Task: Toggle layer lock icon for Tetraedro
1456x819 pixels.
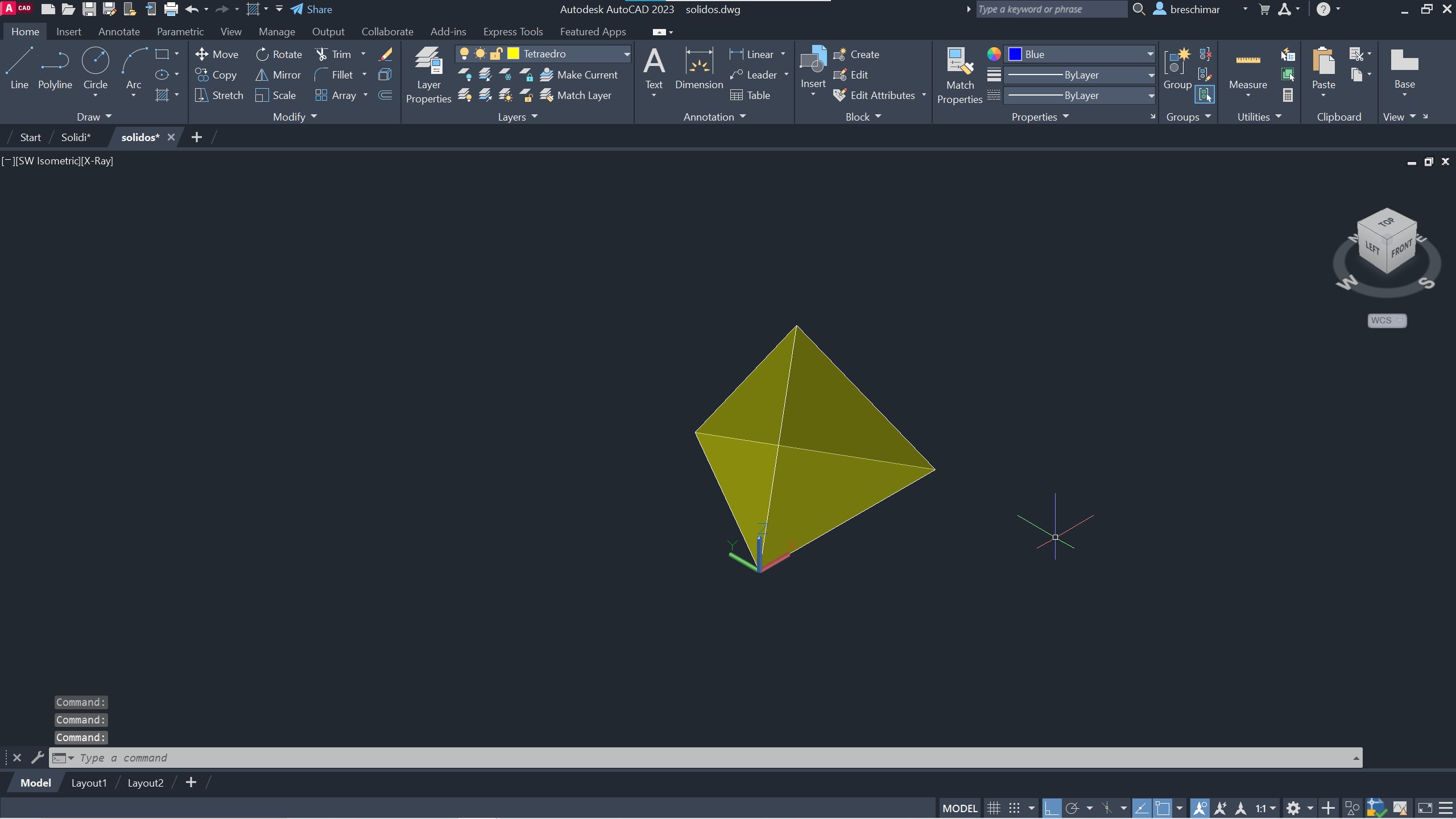Action: [x=496, y=53]
